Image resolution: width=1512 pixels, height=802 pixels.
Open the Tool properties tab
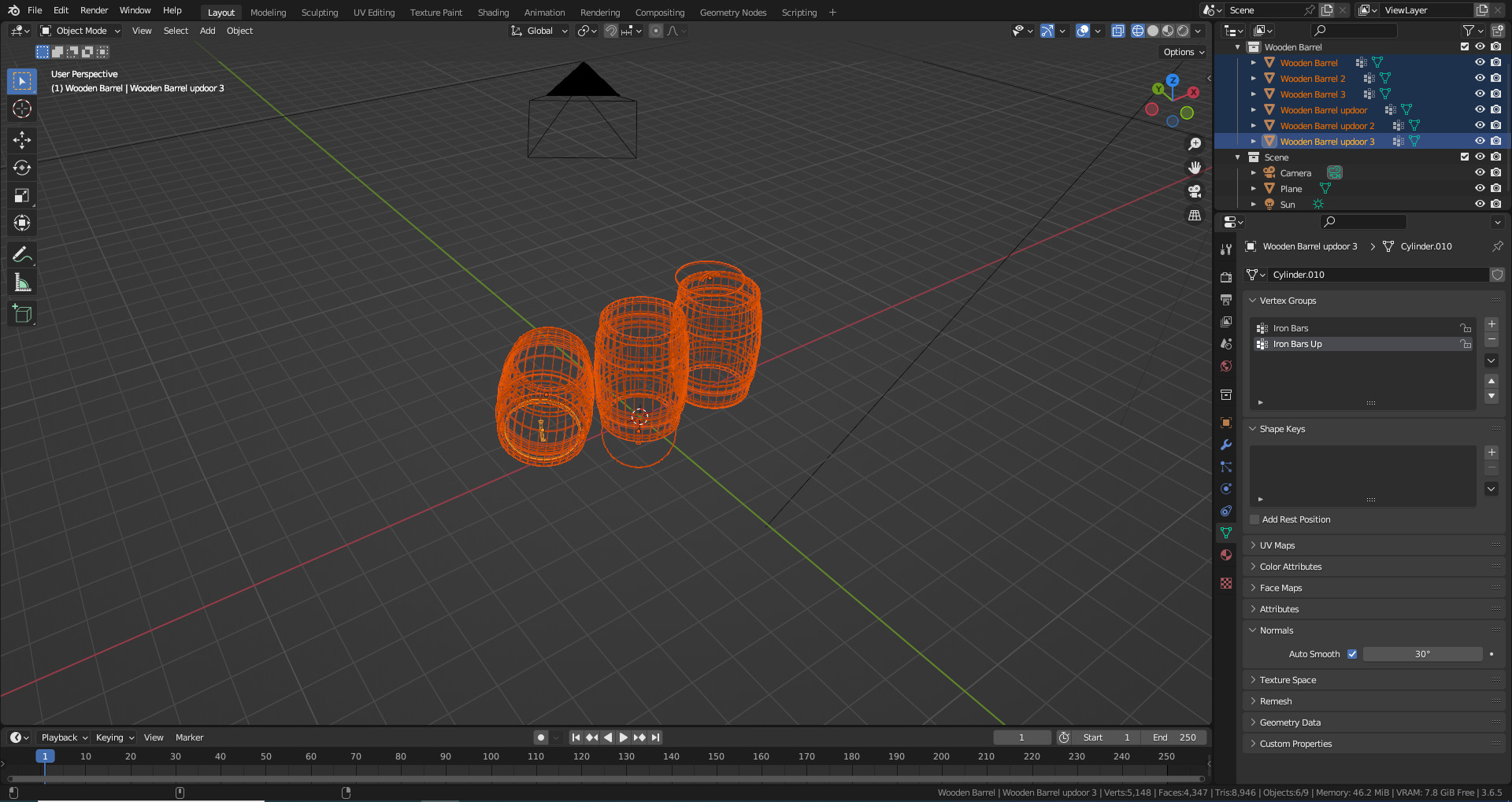[x=1226, y=249]
